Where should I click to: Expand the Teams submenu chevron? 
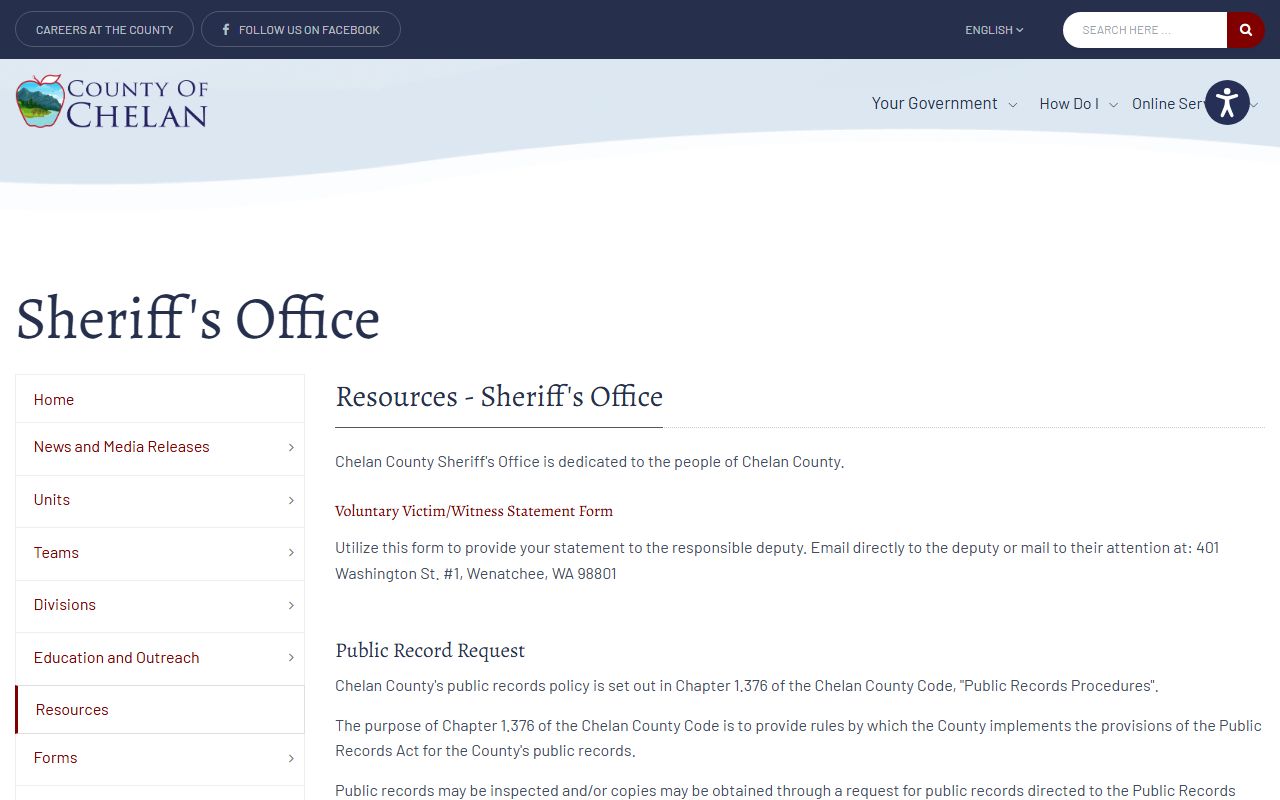point(291,552)
